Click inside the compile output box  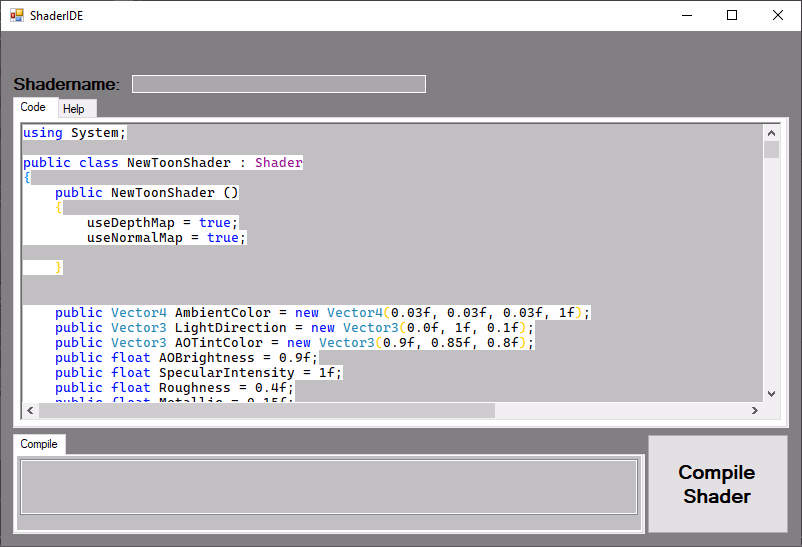(x=329, y=487)
